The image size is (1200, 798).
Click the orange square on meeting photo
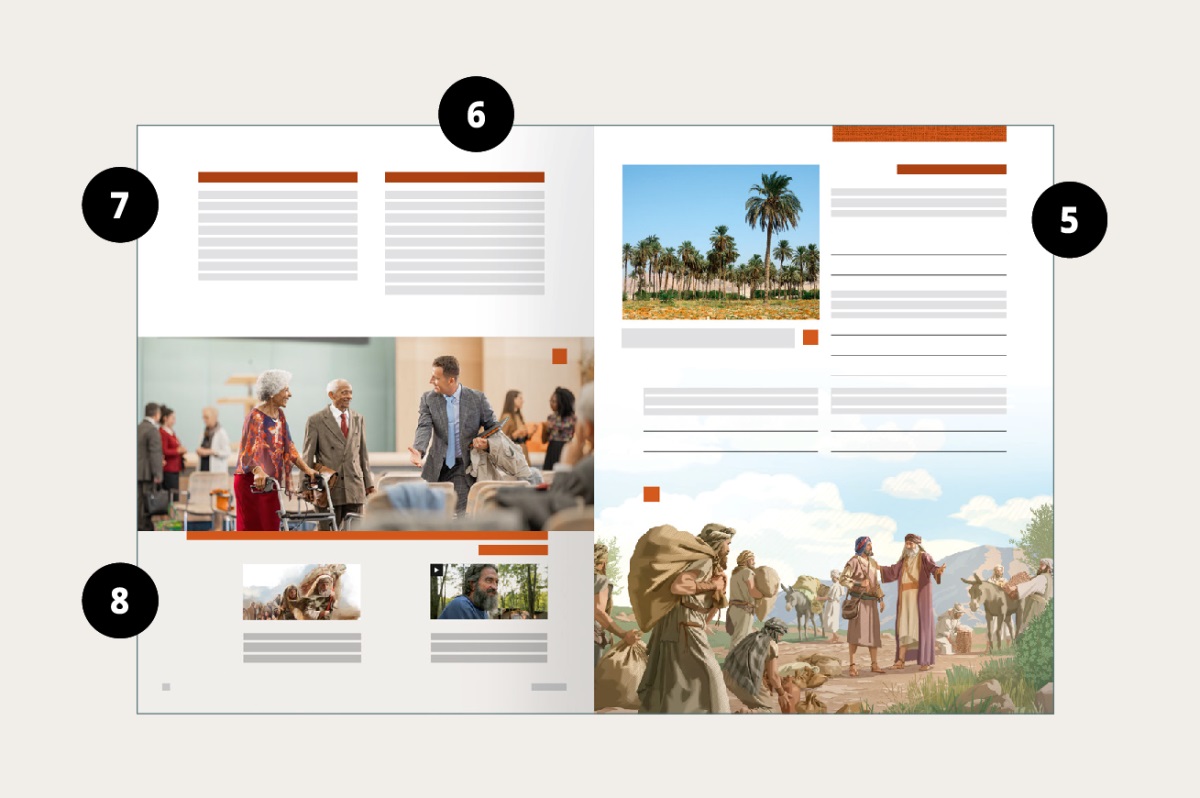click(559, 356)
